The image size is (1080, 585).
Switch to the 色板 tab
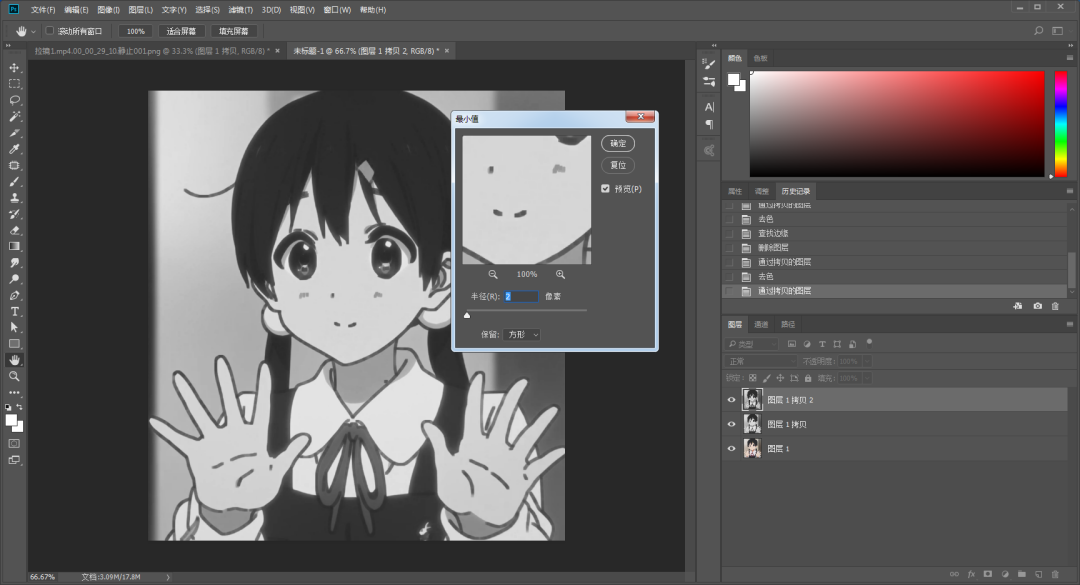760,59
